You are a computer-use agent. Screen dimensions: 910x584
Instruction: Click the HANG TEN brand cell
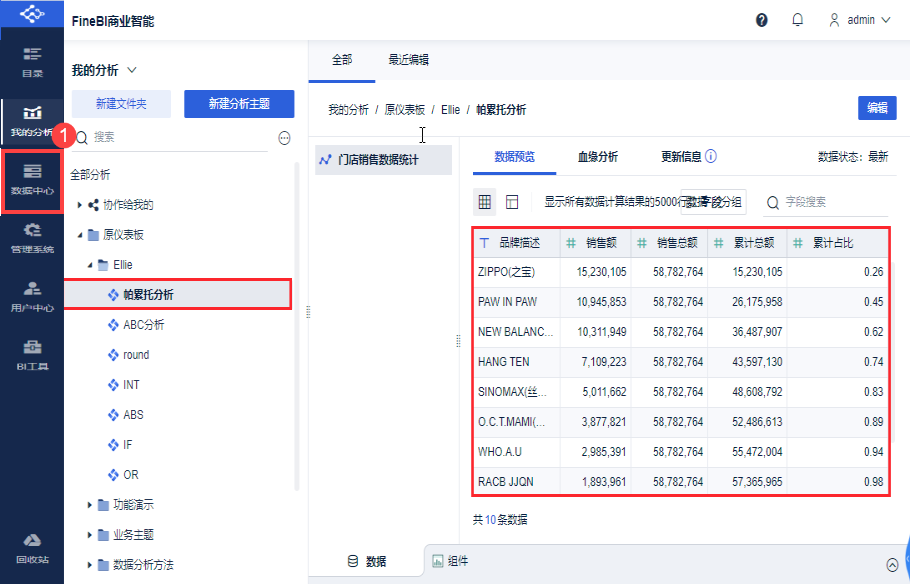(517, 362)
